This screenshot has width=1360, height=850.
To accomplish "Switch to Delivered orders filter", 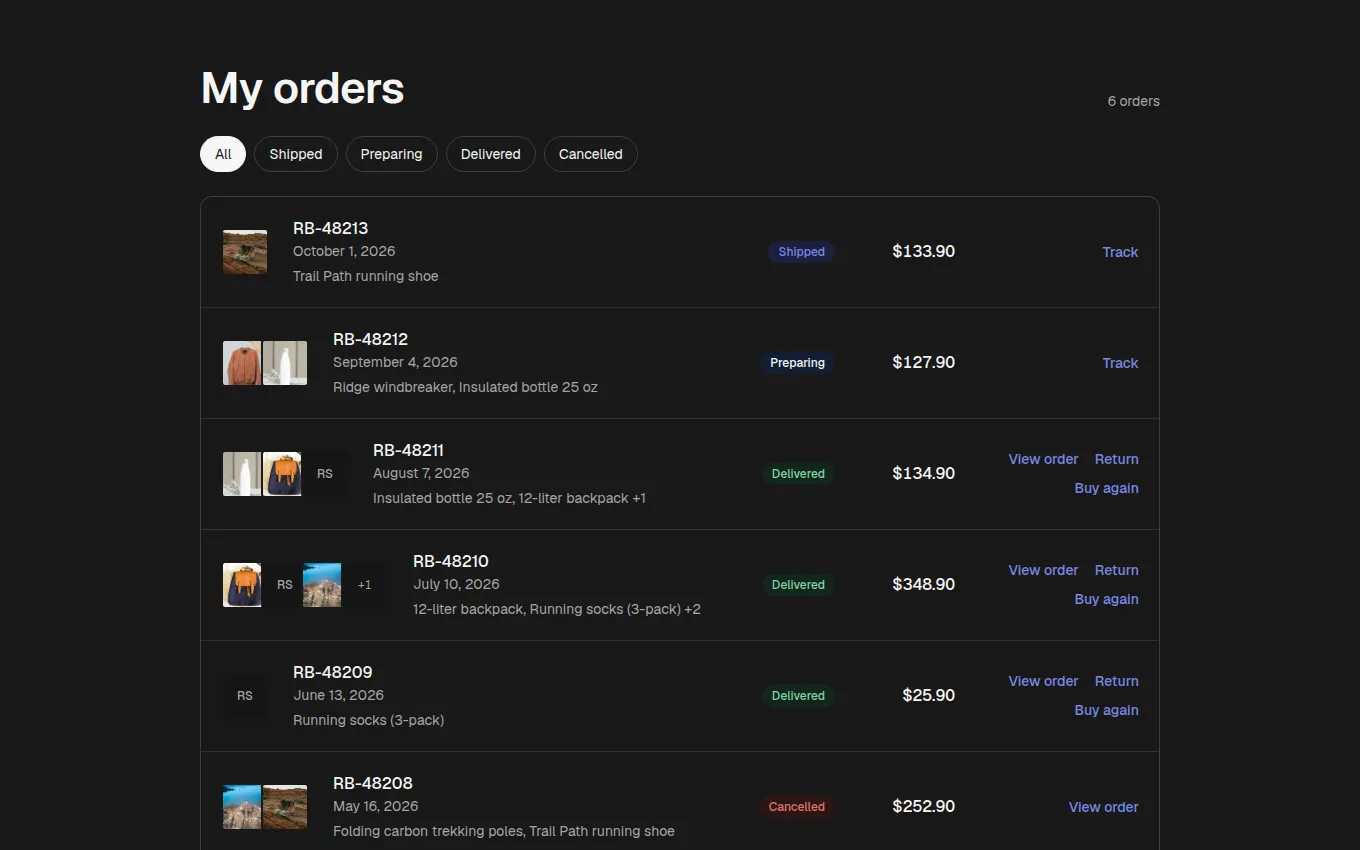I will pos(491,154).
